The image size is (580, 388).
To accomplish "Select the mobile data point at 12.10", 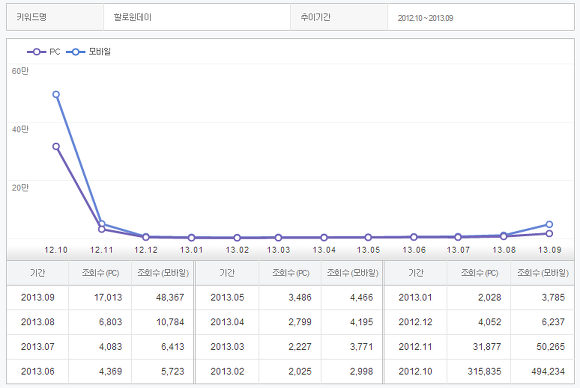I will click(56, 94).
